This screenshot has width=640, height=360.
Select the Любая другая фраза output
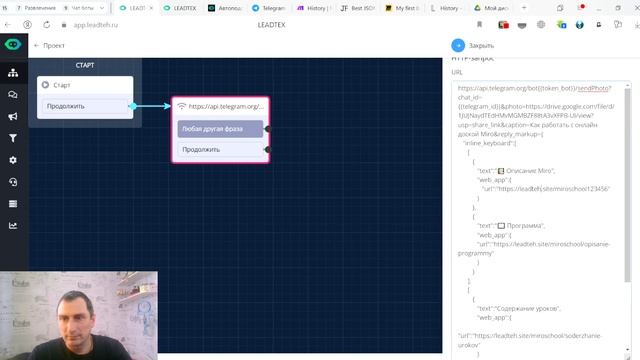pyautogui.click(x=220, y=129)
